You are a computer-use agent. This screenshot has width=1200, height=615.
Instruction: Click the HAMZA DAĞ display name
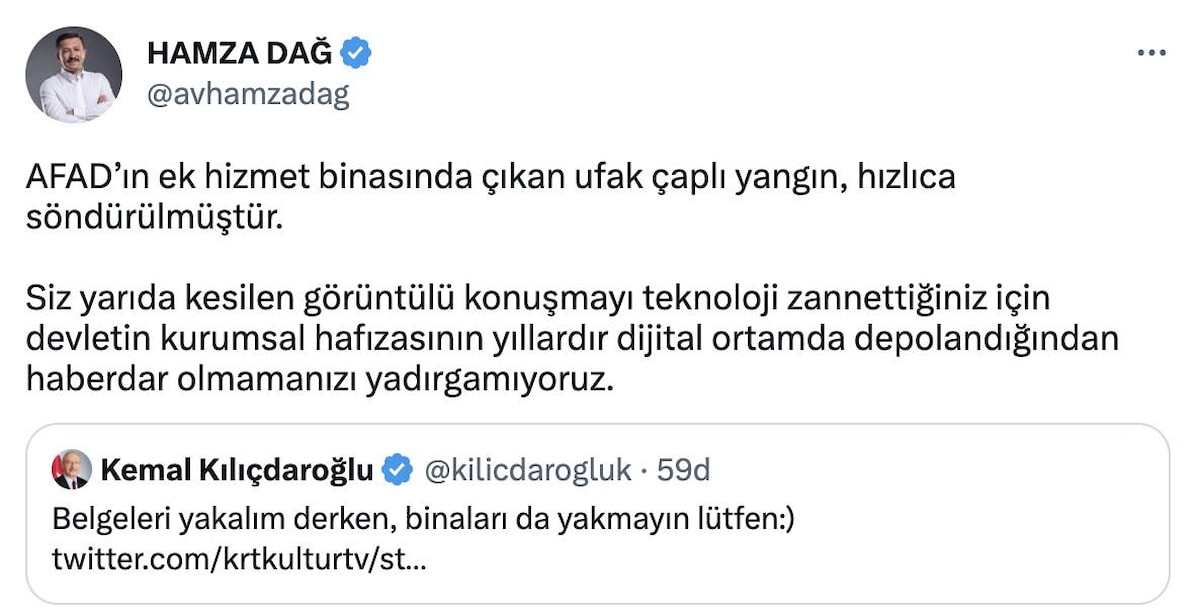[239, 51]
